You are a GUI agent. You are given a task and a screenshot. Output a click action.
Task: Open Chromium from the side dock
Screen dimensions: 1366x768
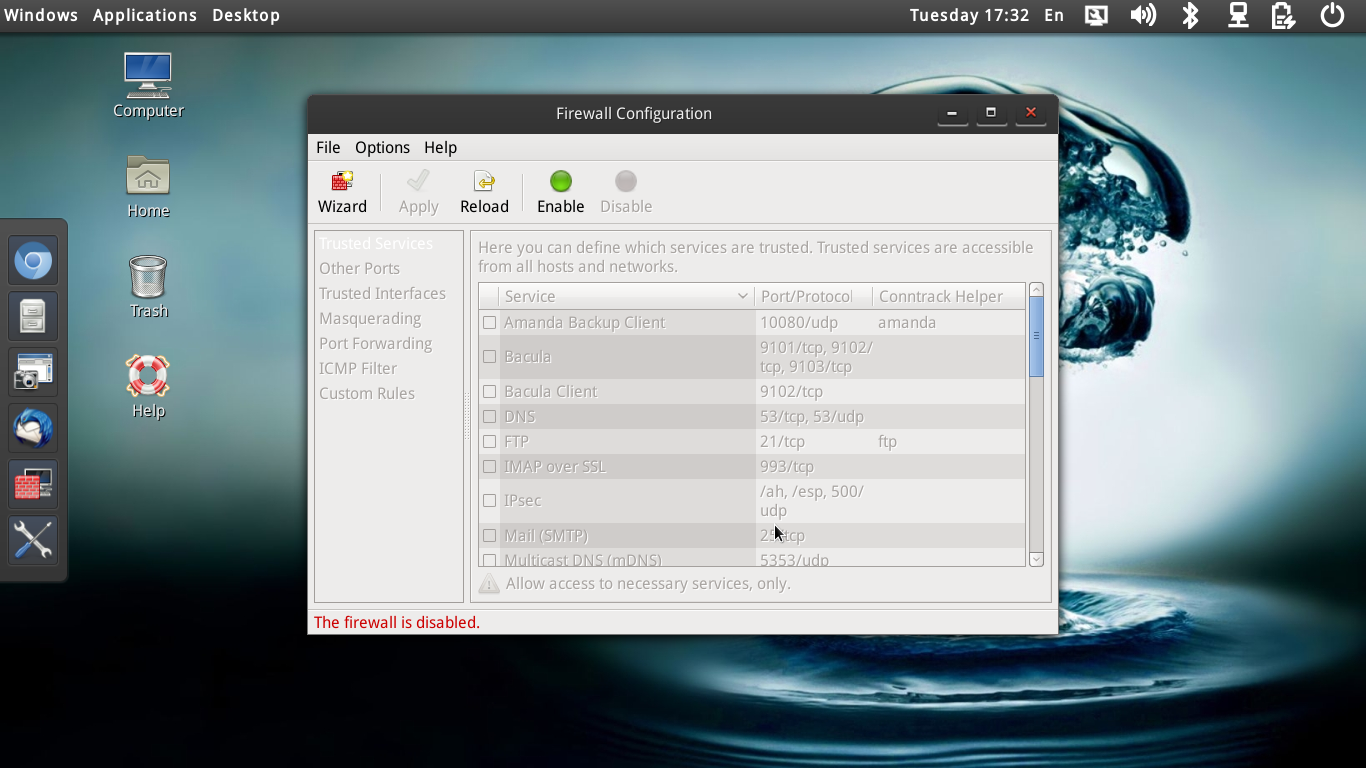(x=33, y=260)
